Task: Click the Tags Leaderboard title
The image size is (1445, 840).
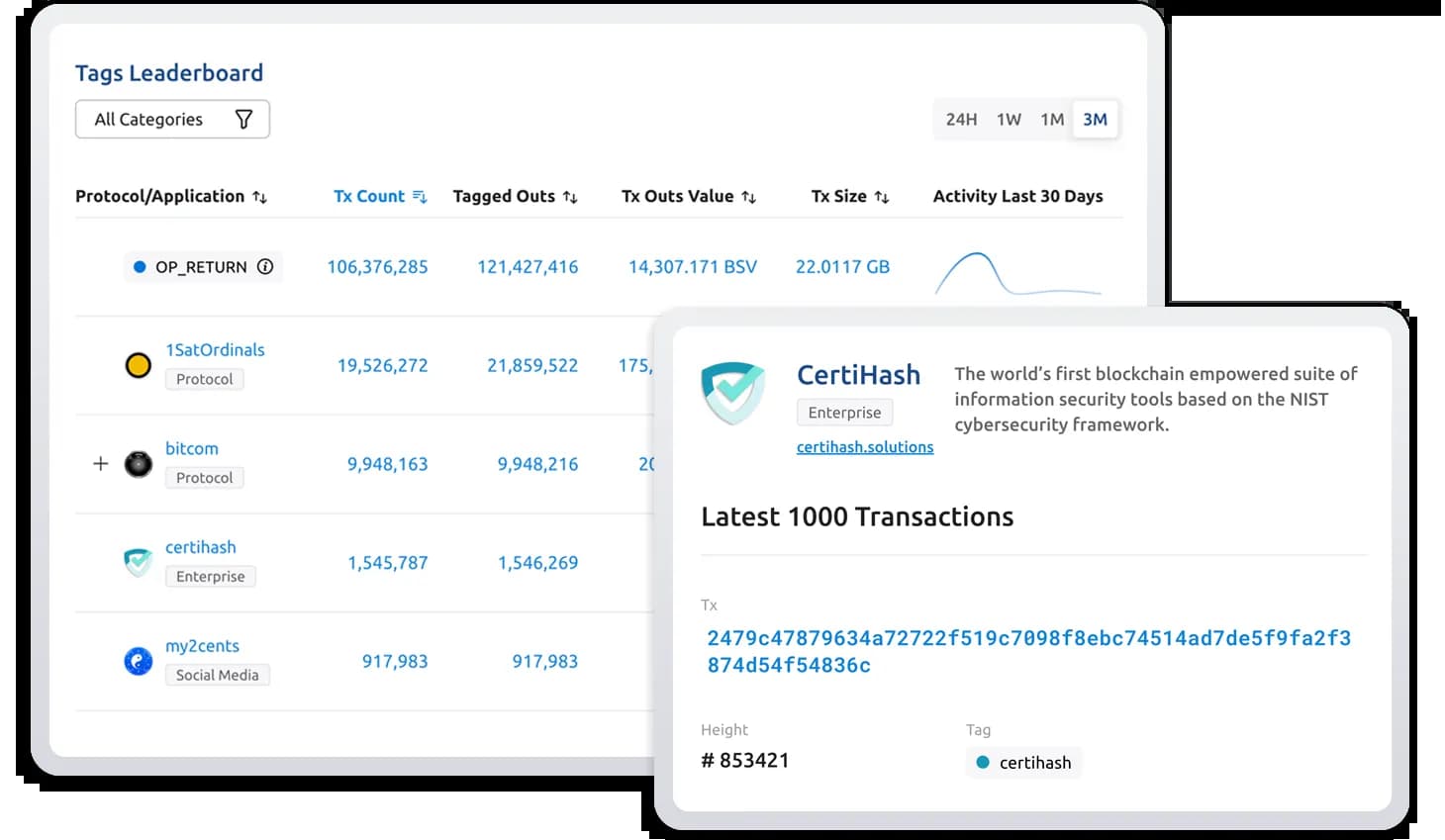Action: (x=169, y=73)
